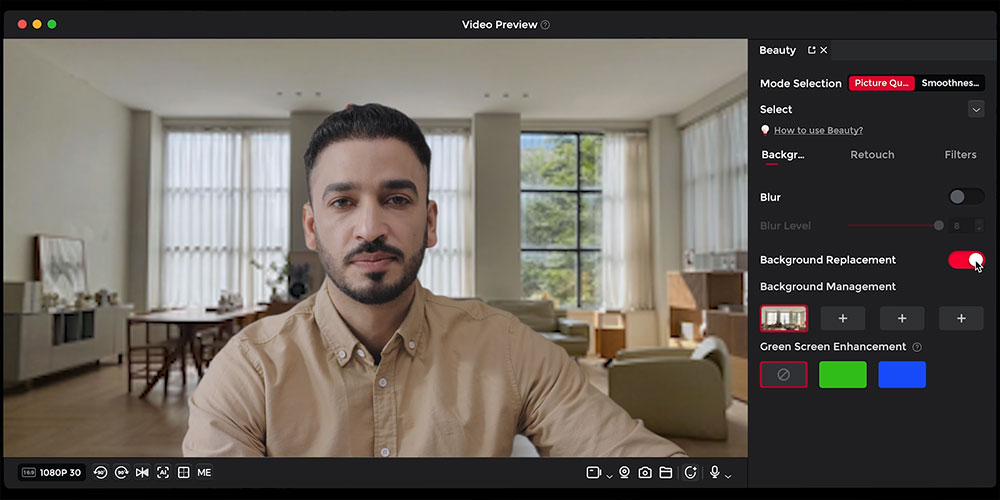Open the microphone options arrow
This screenshot has height=500, width=1000.
728,476
